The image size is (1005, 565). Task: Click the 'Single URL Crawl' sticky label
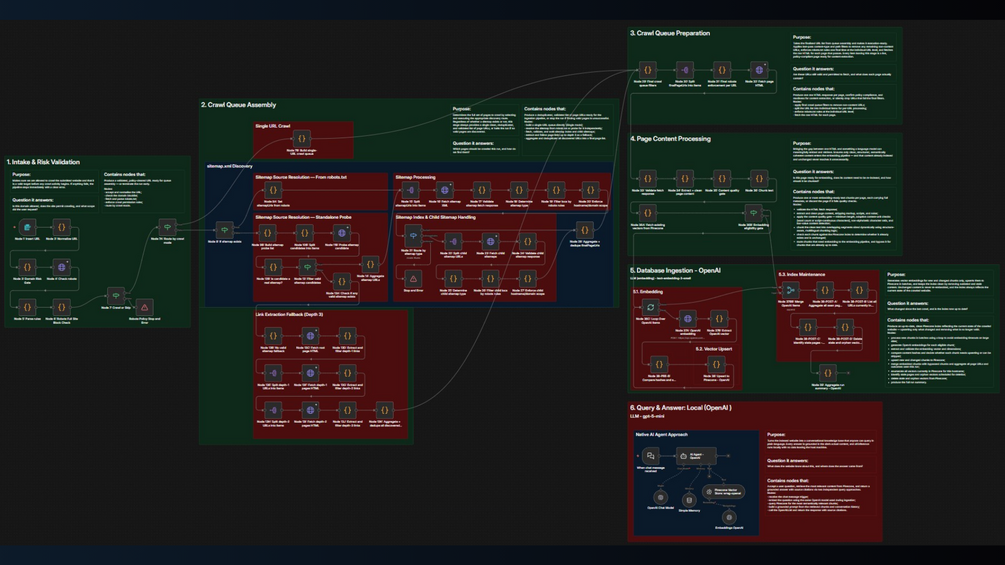pos(272,126)
